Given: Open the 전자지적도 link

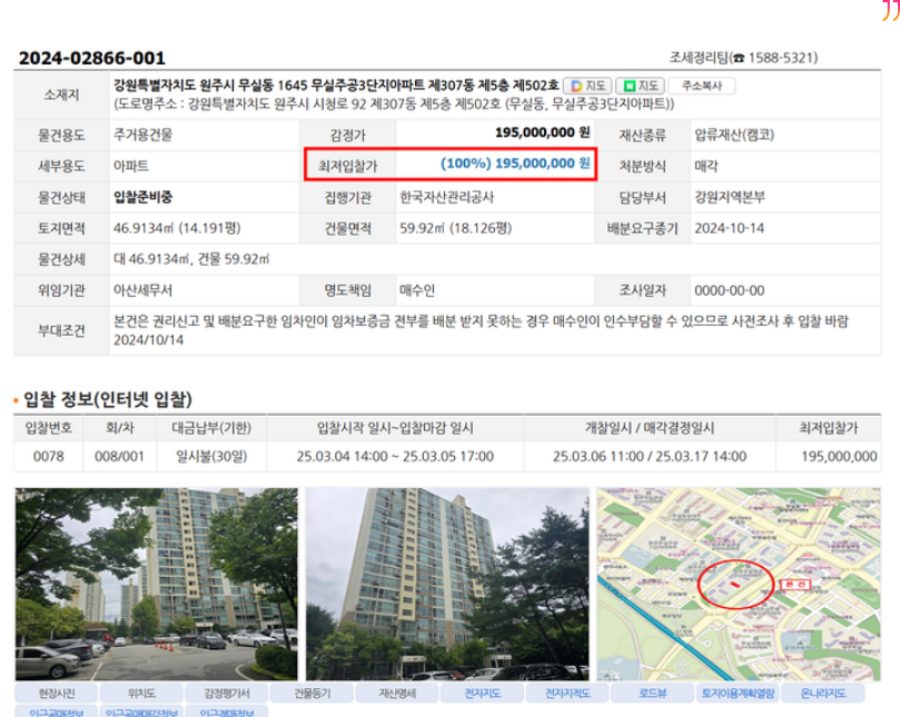Looking at the screenshot, I should pos(567,693).
